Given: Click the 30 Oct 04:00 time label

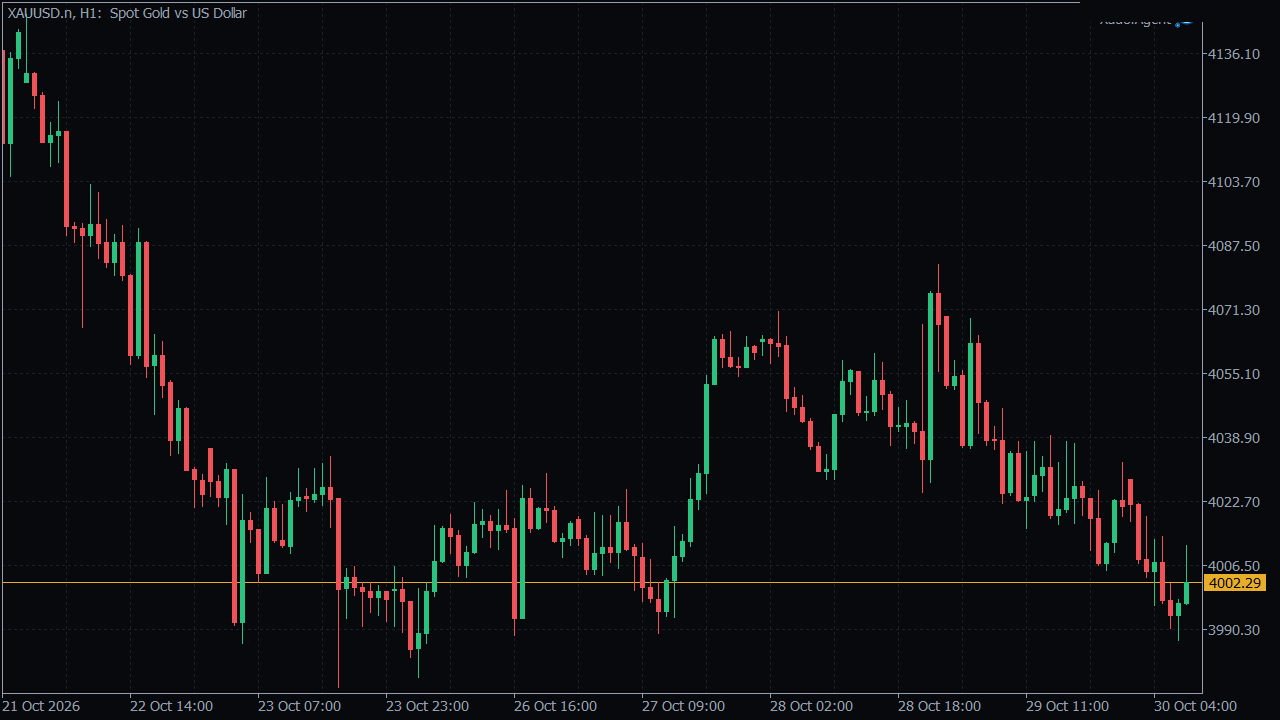Looking at the screenshot, I should [x=1196, y=706].
